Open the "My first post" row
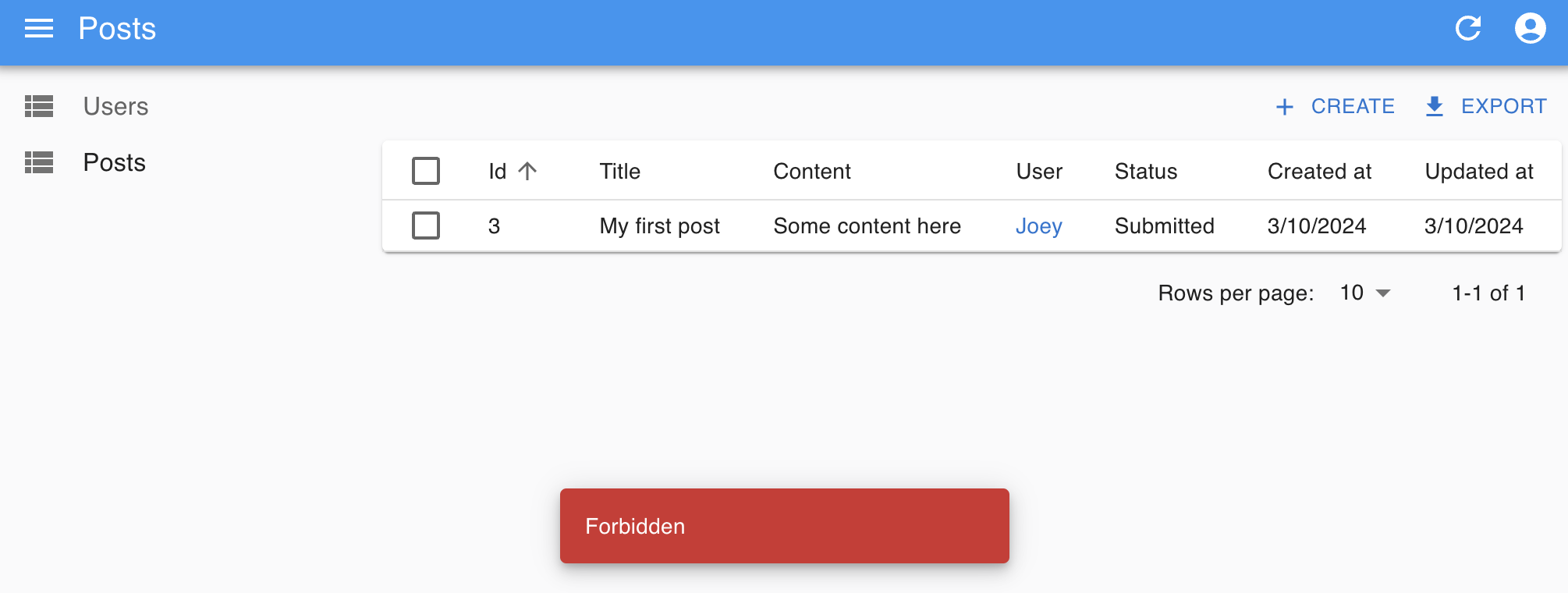 (659, 226)
